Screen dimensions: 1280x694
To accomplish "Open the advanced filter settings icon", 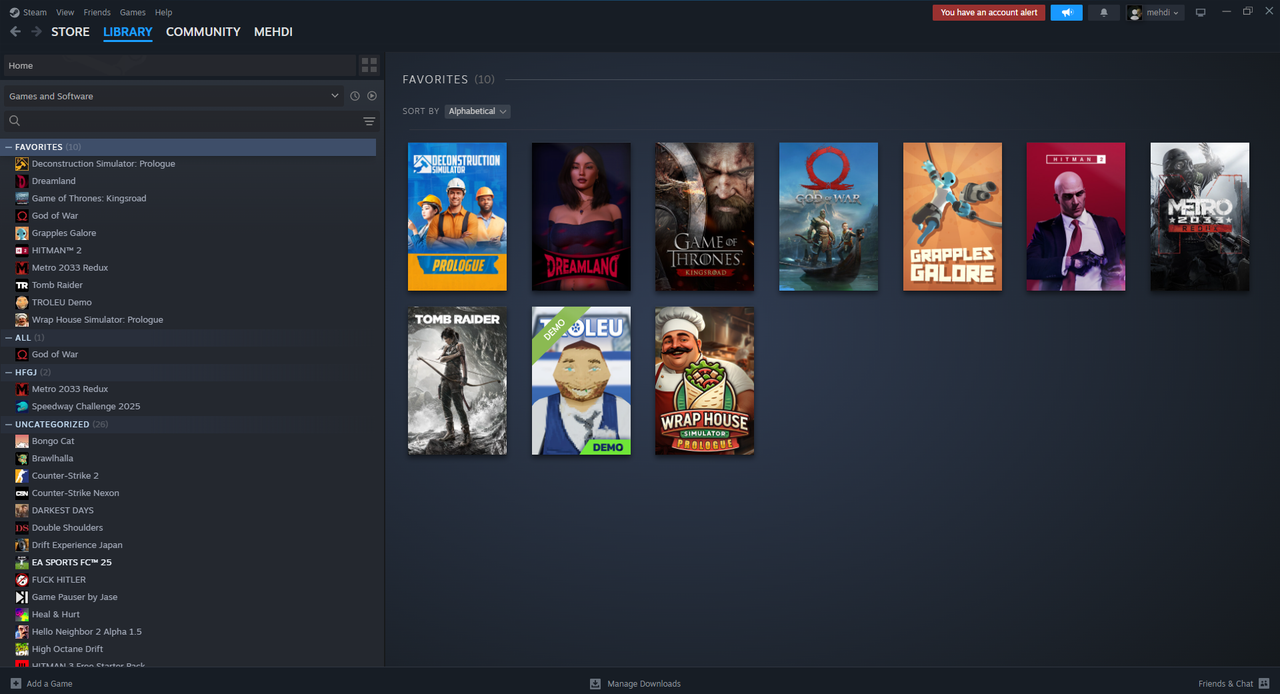I will [369, 121].
